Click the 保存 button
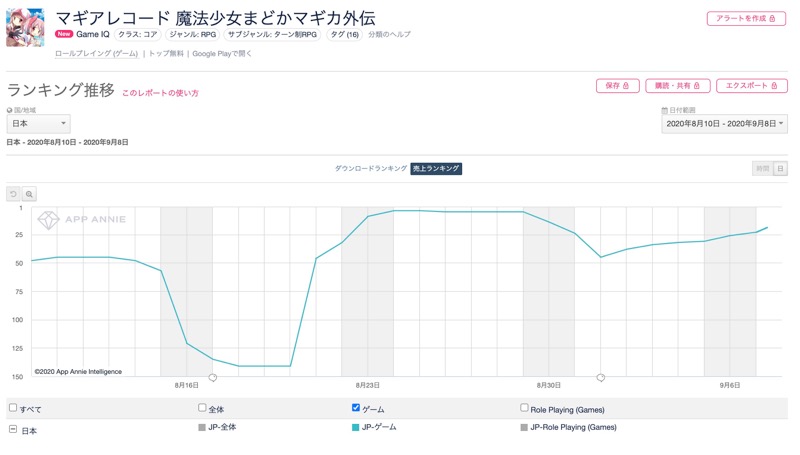 coord(617,86)
